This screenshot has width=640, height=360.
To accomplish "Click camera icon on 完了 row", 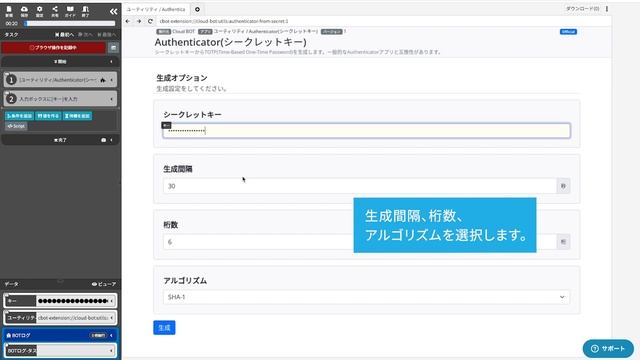I will click(x=103, y=140).
